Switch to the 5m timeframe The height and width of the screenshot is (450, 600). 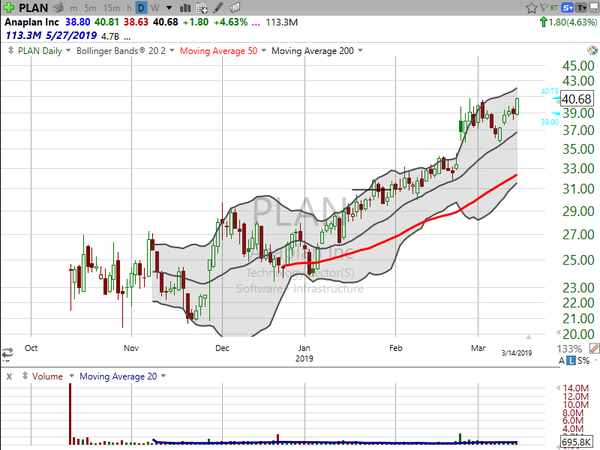pos(90,8)
